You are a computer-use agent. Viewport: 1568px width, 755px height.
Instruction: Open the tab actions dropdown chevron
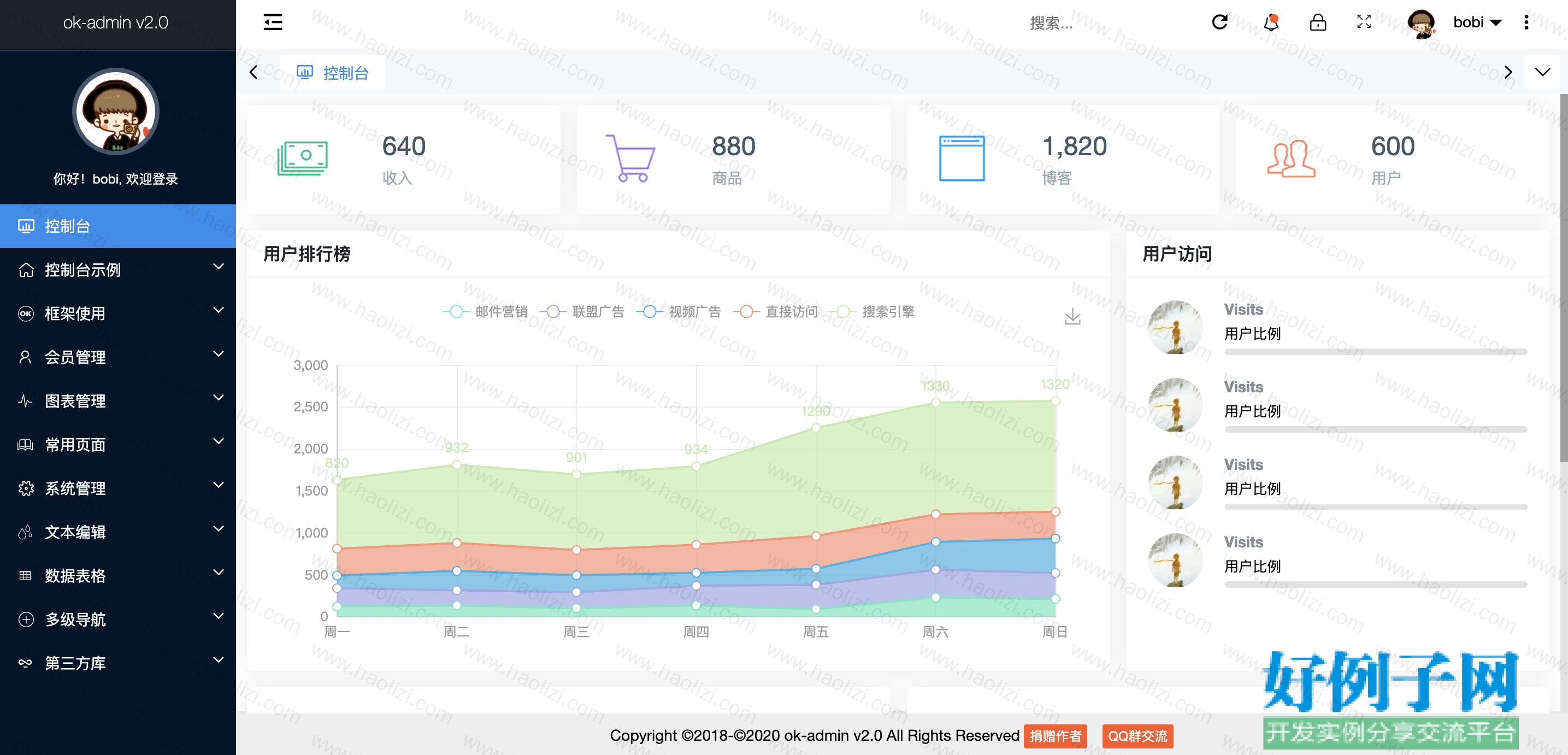(1542, 73)
